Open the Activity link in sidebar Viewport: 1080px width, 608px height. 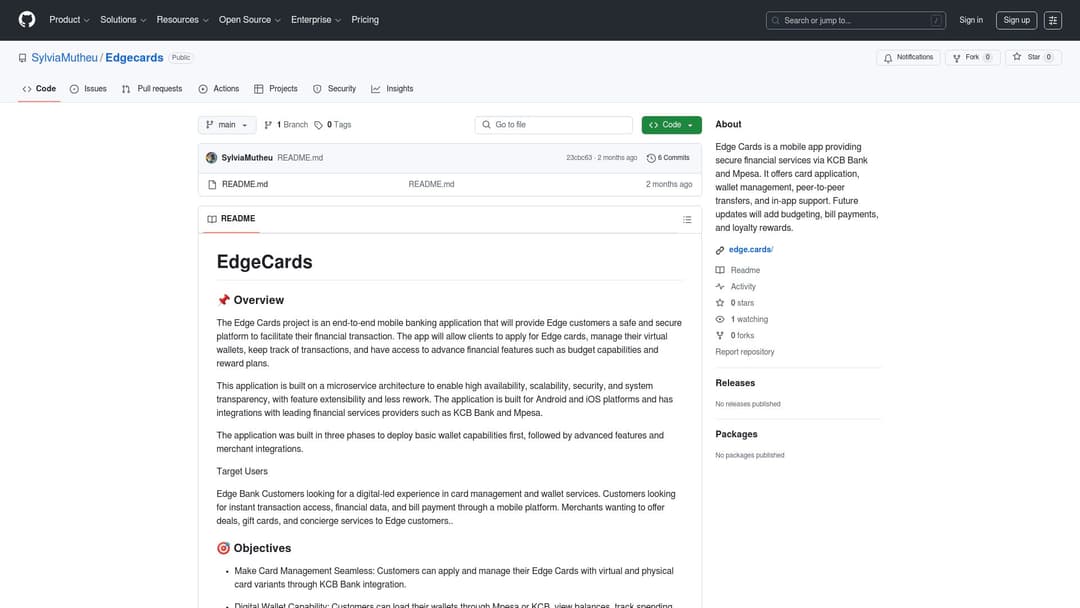pos(743,286)
